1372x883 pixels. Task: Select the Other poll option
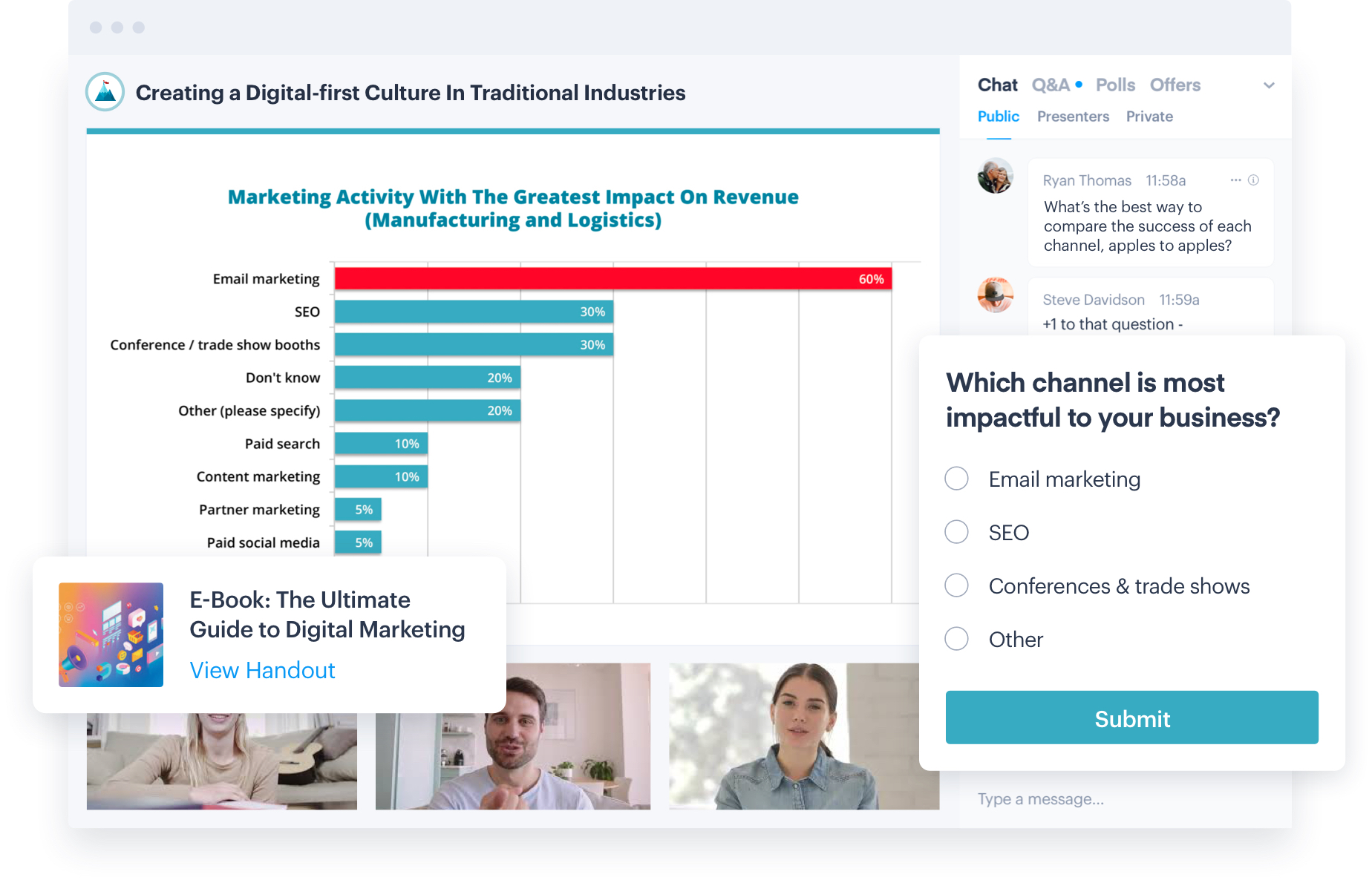coord(956,639)
